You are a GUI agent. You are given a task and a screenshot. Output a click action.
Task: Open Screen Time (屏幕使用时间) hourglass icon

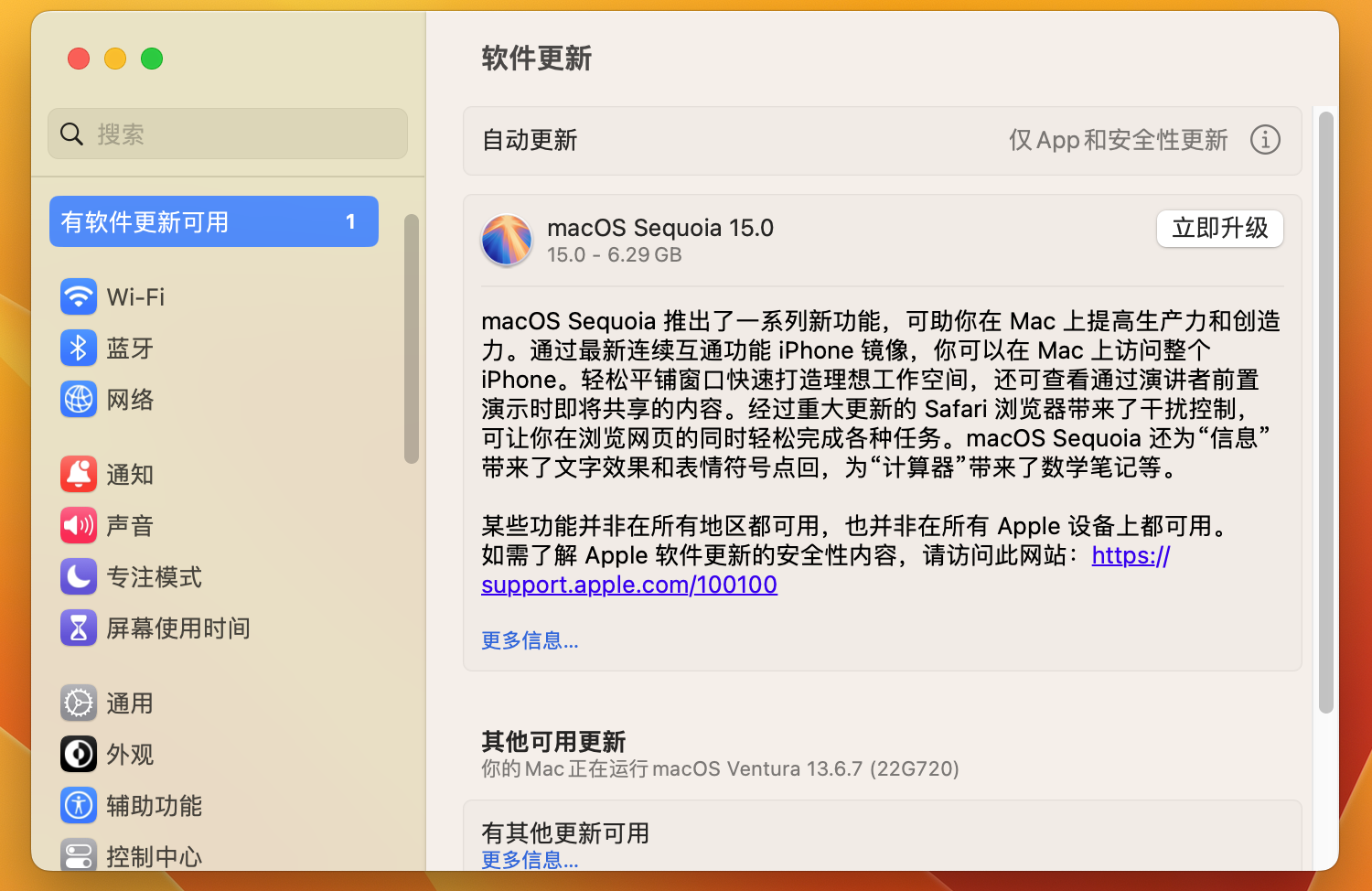(79, 628)
